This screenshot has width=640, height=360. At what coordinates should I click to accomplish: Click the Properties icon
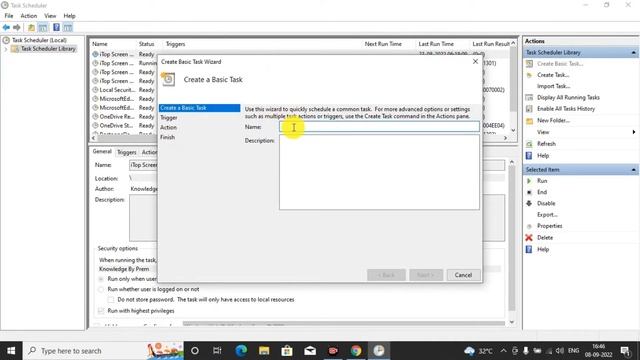coord(529,226)
